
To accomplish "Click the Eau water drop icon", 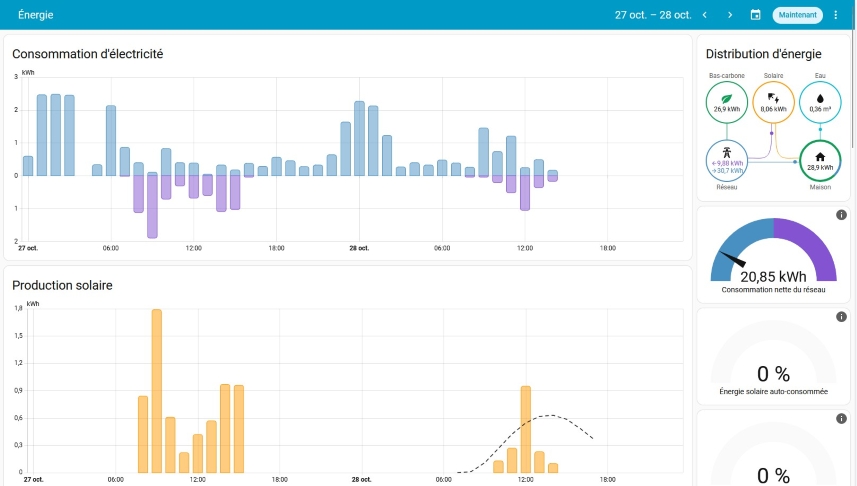I will [x=820, y=97].
